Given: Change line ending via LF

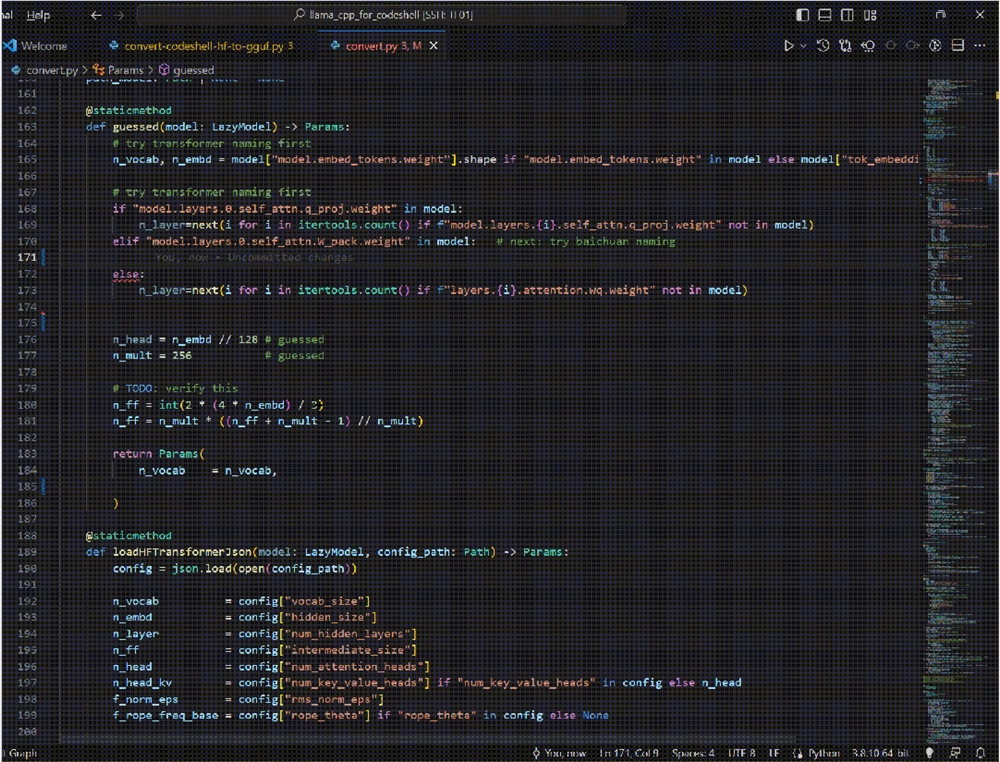Looking at the screenshot, I should [774, 753].
